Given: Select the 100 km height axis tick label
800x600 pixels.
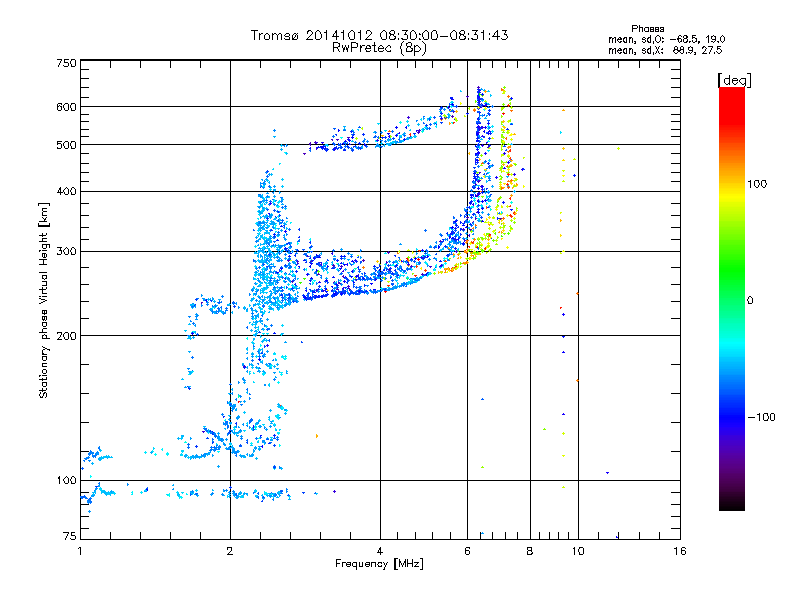Looking at the screenshot, I should [66, 480].
